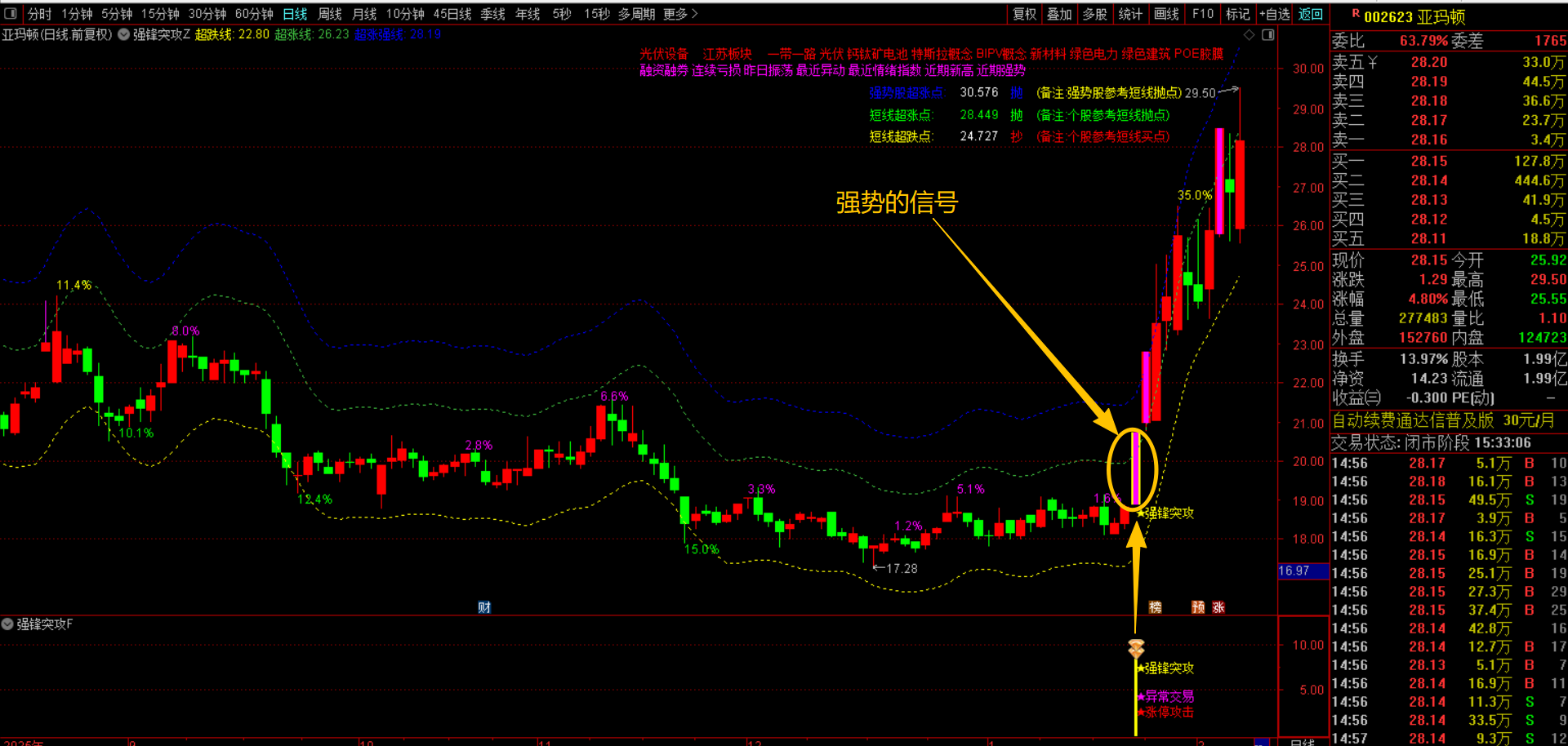Click the 返回 back button
Screen dimensions: 1568x746
(1311, 14)
